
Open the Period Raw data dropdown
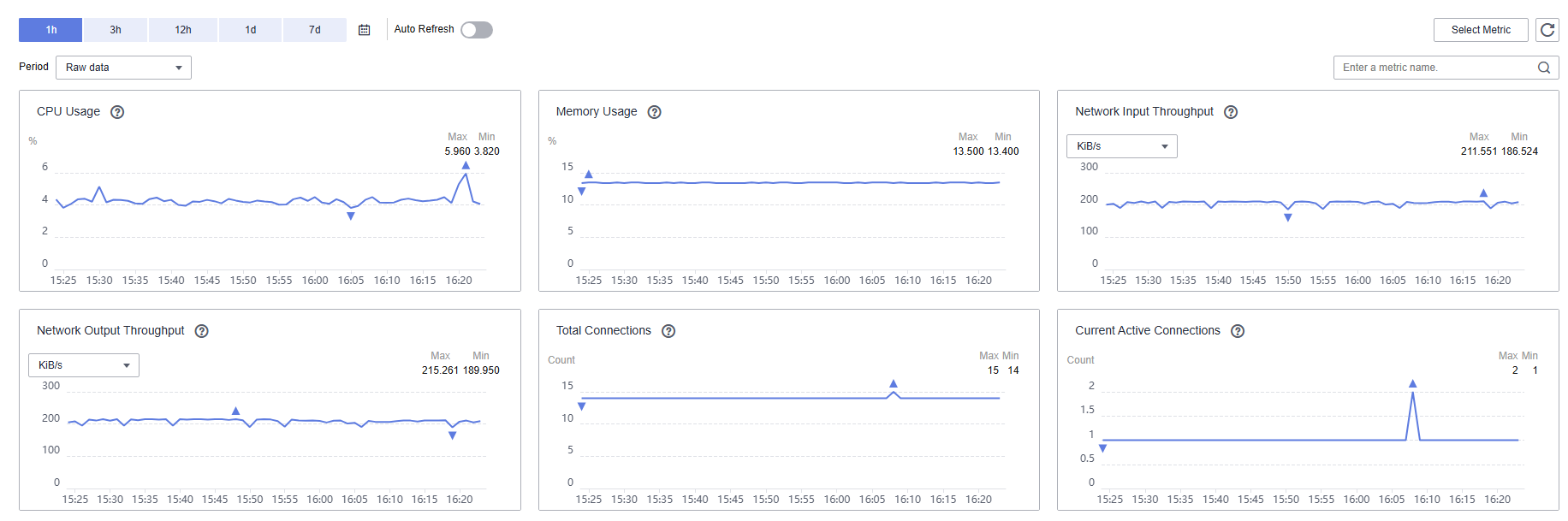pos(123,68)
